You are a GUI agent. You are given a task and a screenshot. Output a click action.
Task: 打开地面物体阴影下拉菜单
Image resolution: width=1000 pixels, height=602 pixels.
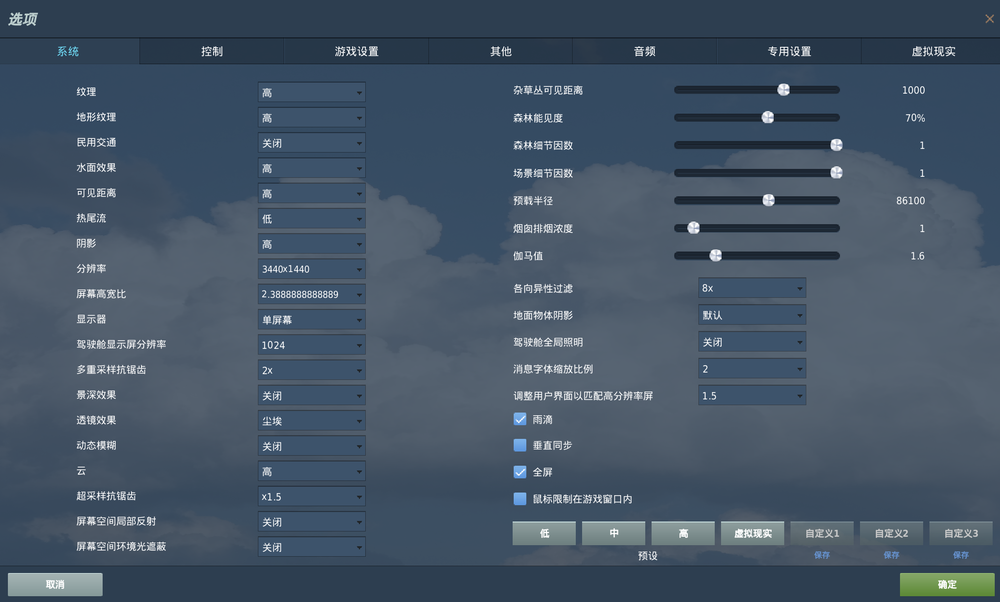click(752, 314)
